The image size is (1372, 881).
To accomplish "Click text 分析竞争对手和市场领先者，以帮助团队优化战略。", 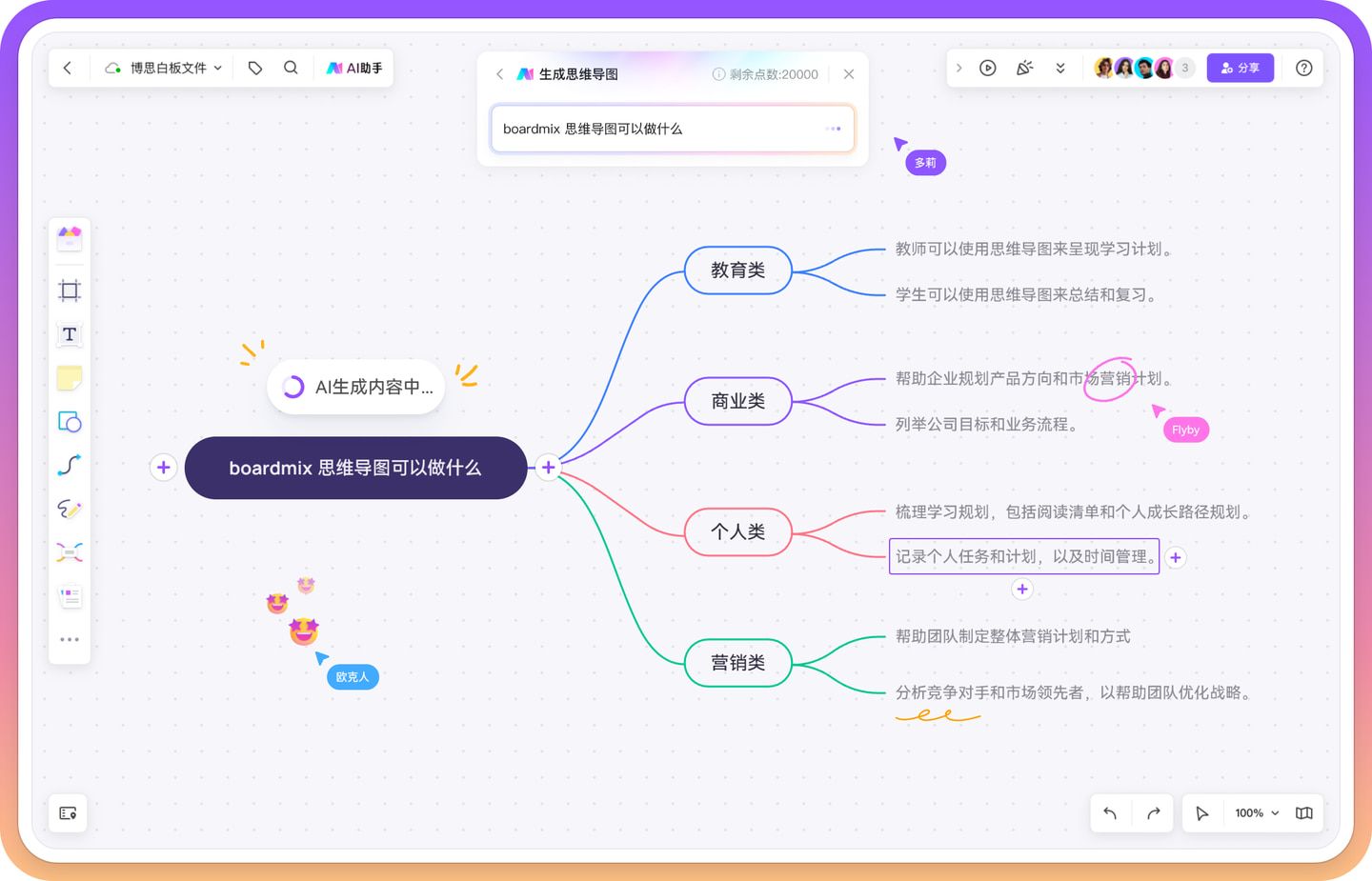I will (x=1076, y=692).
